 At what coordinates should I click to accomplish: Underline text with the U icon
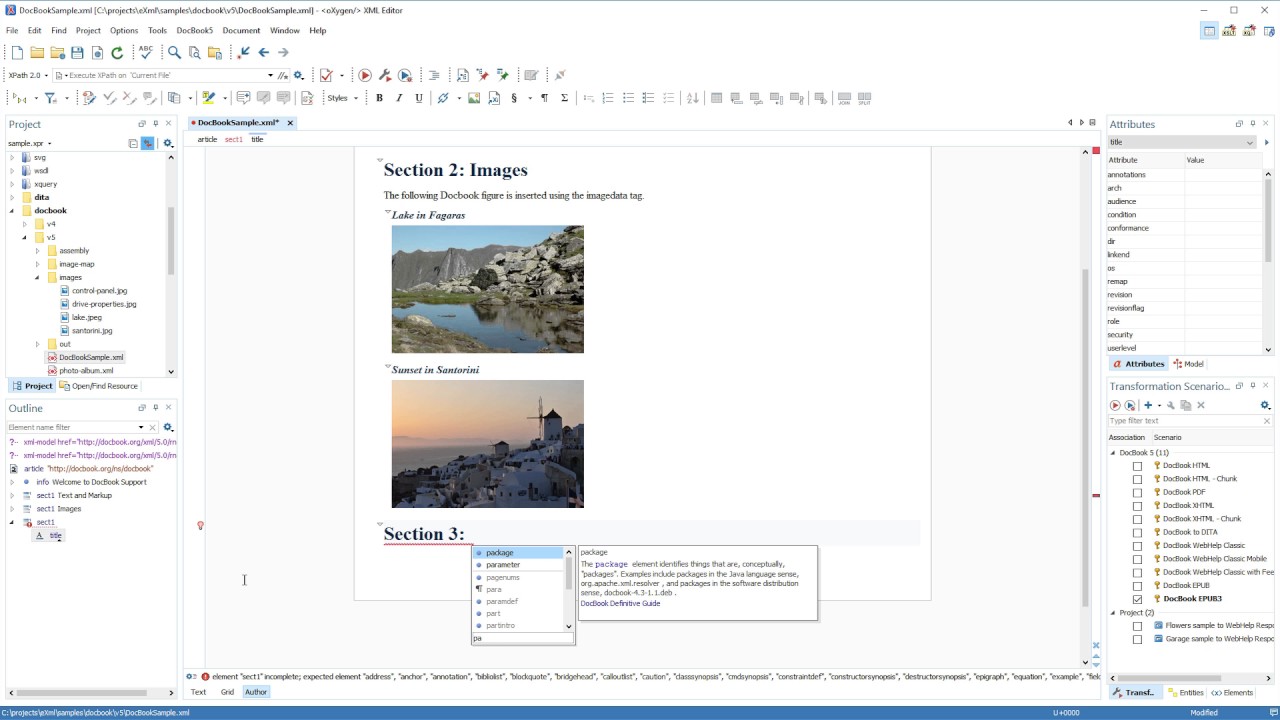coord(418,98)
